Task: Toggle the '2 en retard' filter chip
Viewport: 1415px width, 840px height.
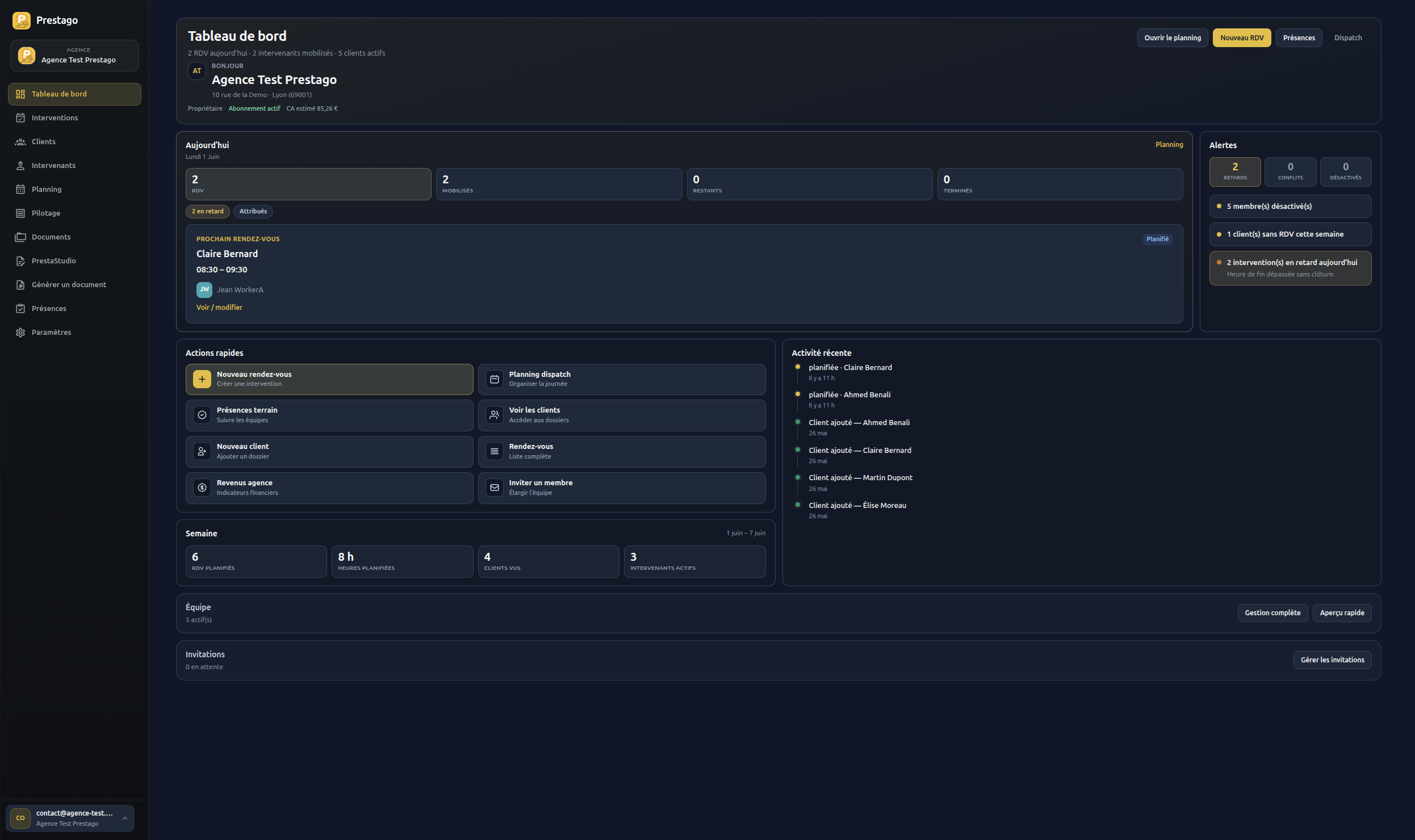Action: click(x=208, y=212)
